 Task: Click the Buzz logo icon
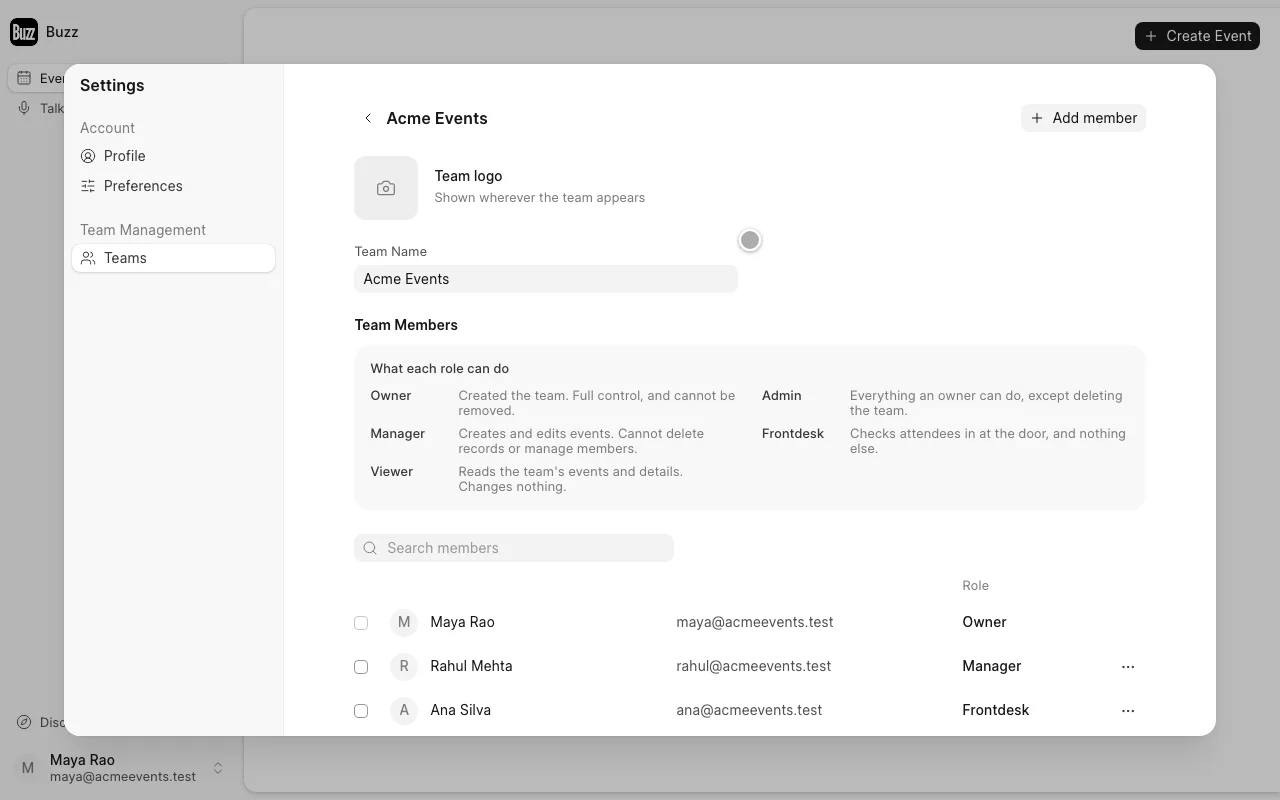click(24, 32)
